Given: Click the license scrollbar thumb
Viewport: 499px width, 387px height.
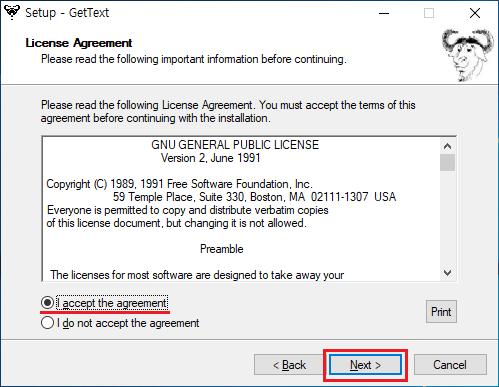Looking at the screenshot, I should (x=447, y=163).
